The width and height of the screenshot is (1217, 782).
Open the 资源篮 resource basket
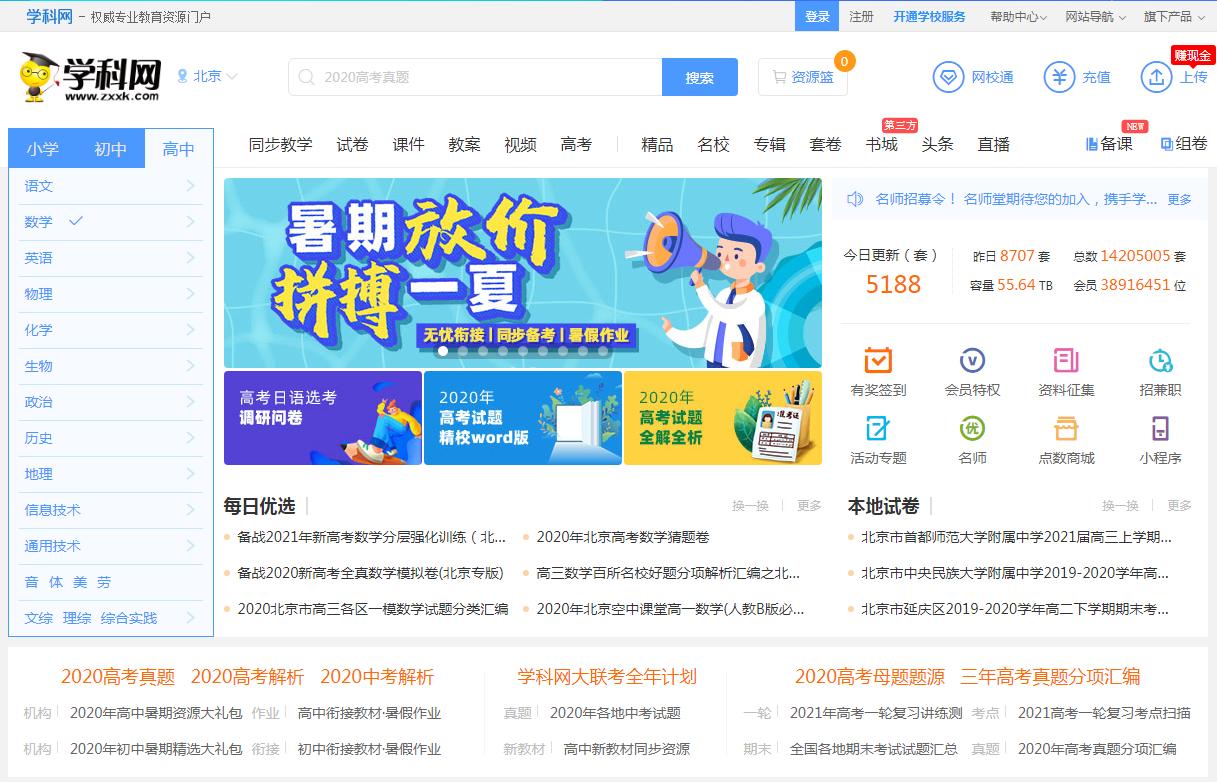coord(803,77)
